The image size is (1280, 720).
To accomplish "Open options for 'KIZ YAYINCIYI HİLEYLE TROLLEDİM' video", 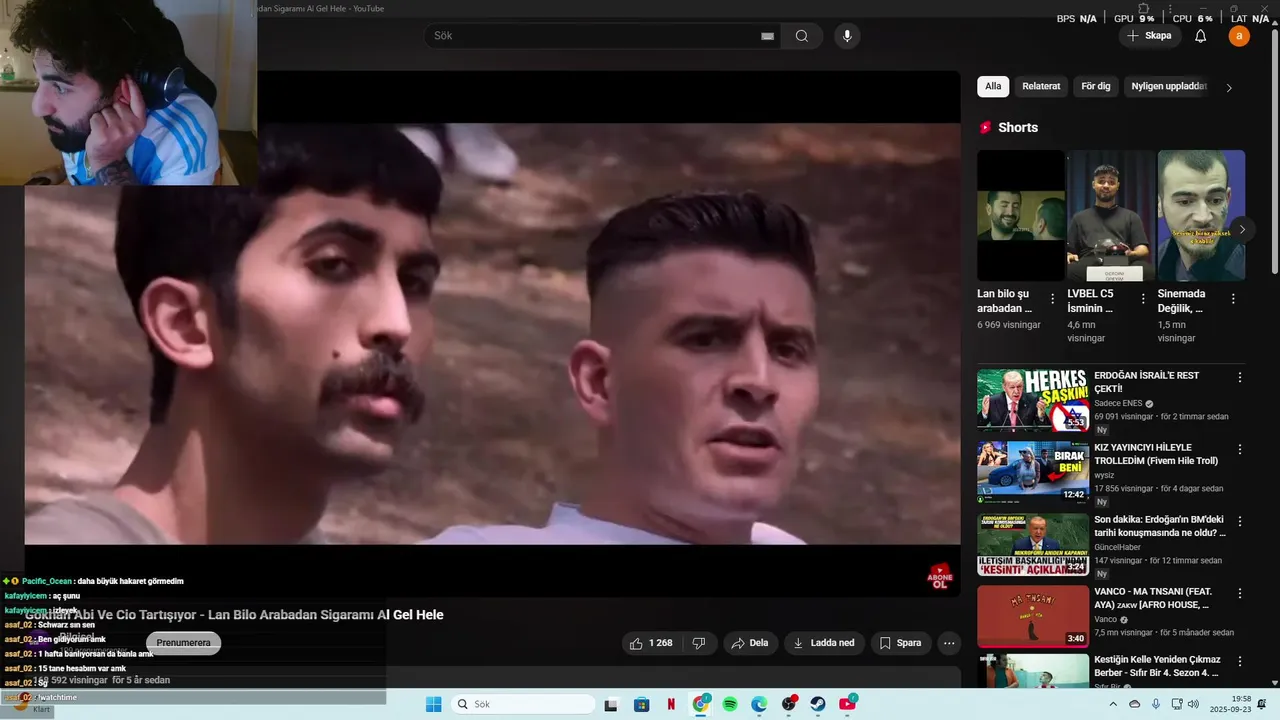I will point(1240,450).
